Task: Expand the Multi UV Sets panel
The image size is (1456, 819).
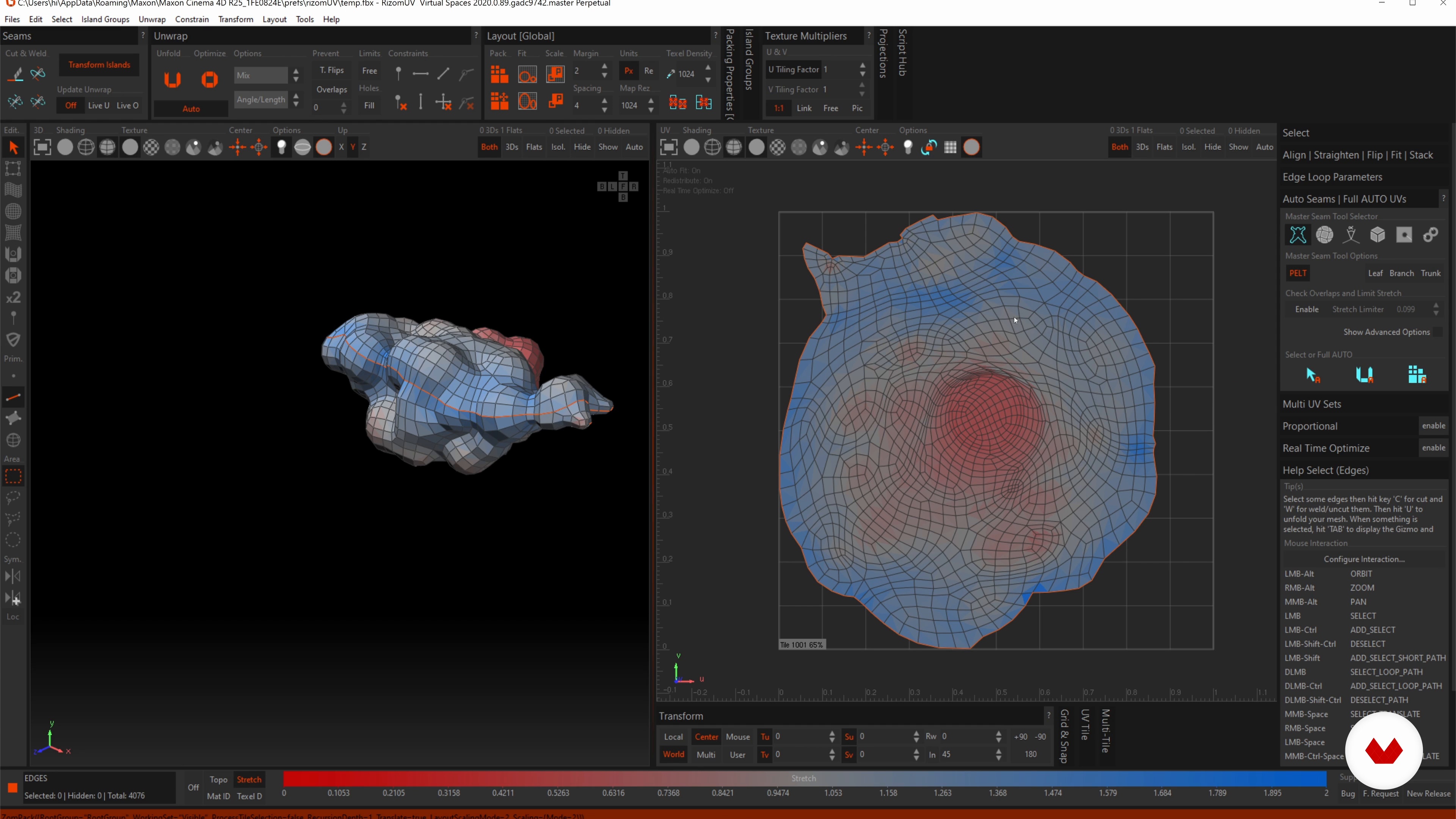Action: click(1312, 404)
